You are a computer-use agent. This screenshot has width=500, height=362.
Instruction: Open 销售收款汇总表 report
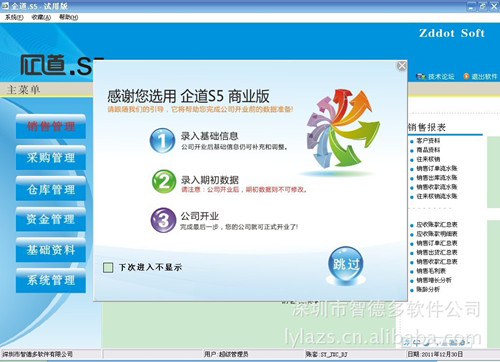click(x=437, y=262)
